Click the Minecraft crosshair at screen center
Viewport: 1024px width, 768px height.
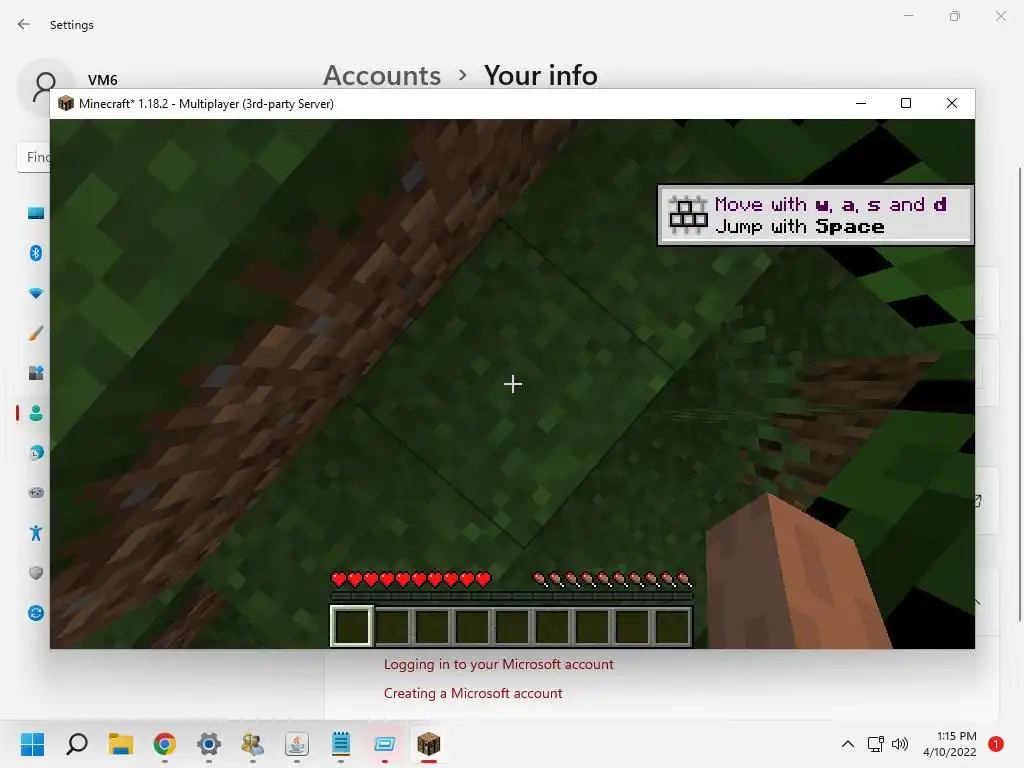(513, 384)
